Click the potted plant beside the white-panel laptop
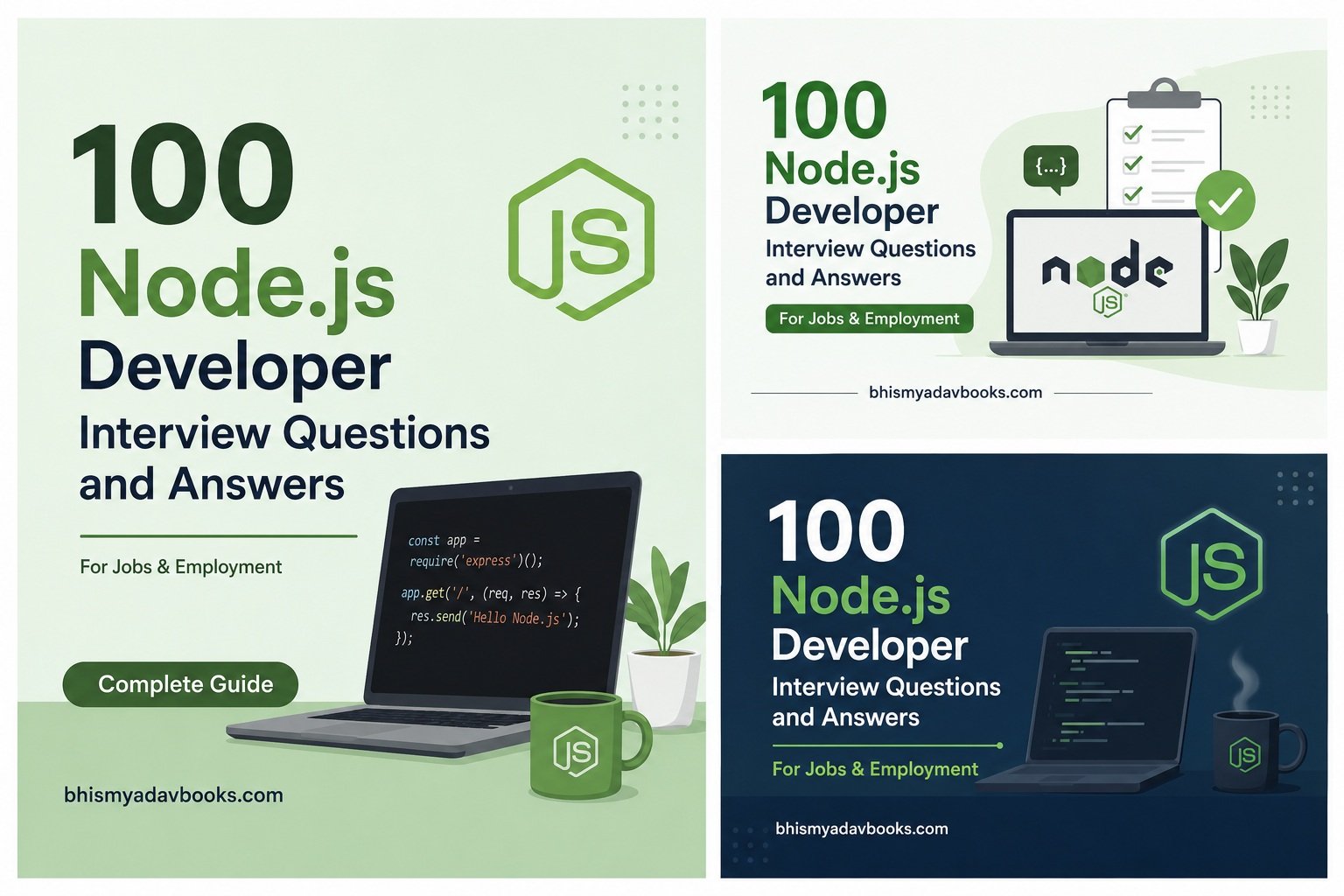 click(x=1257, y=297)
